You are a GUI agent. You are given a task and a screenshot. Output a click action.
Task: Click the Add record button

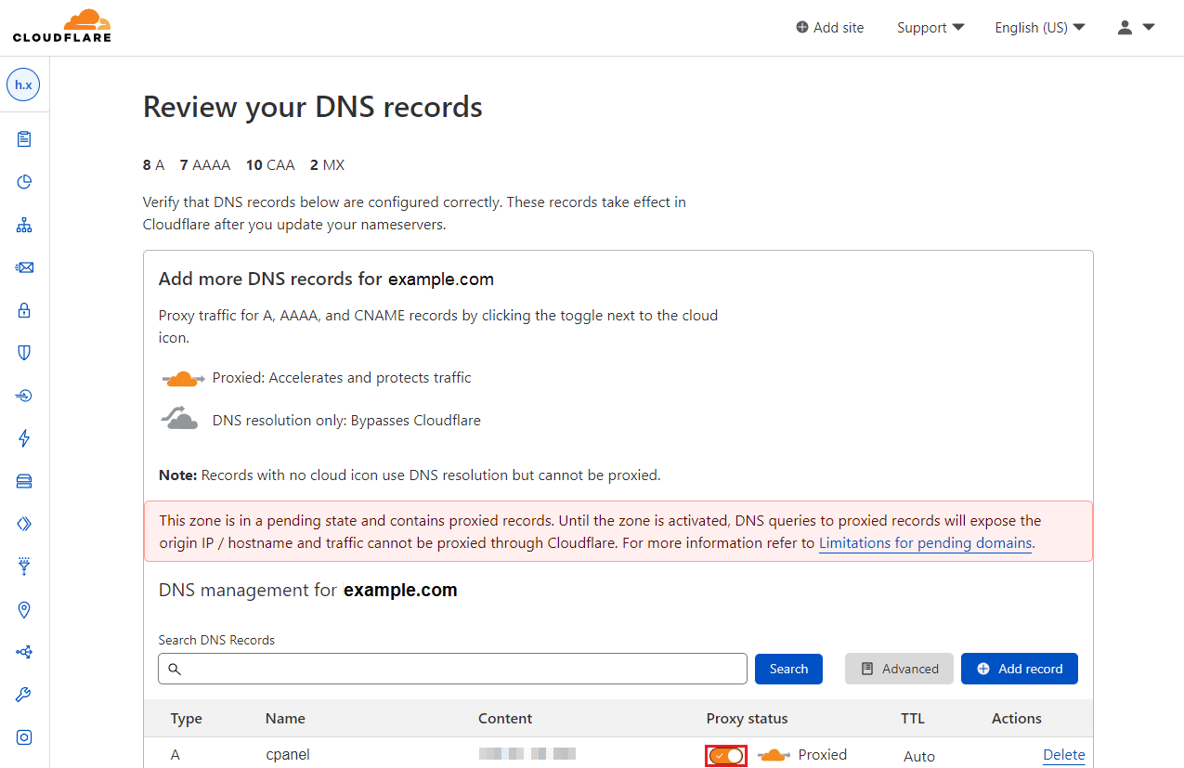point(1019,668)
